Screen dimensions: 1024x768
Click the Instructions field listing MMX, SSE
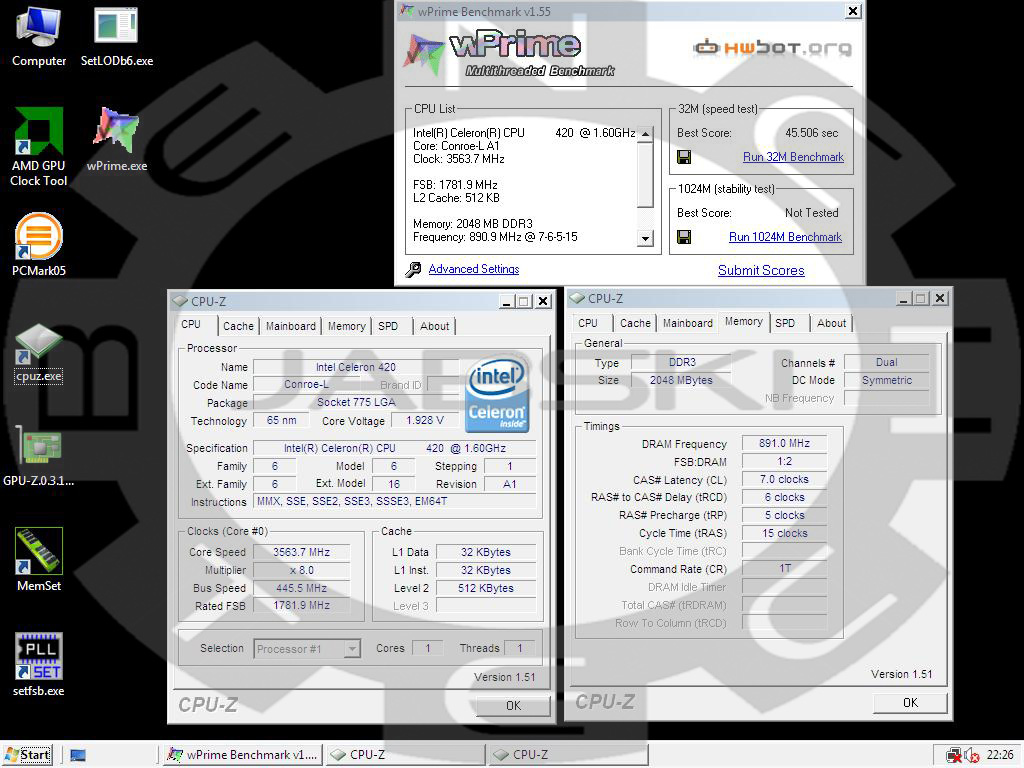point(394,502)
